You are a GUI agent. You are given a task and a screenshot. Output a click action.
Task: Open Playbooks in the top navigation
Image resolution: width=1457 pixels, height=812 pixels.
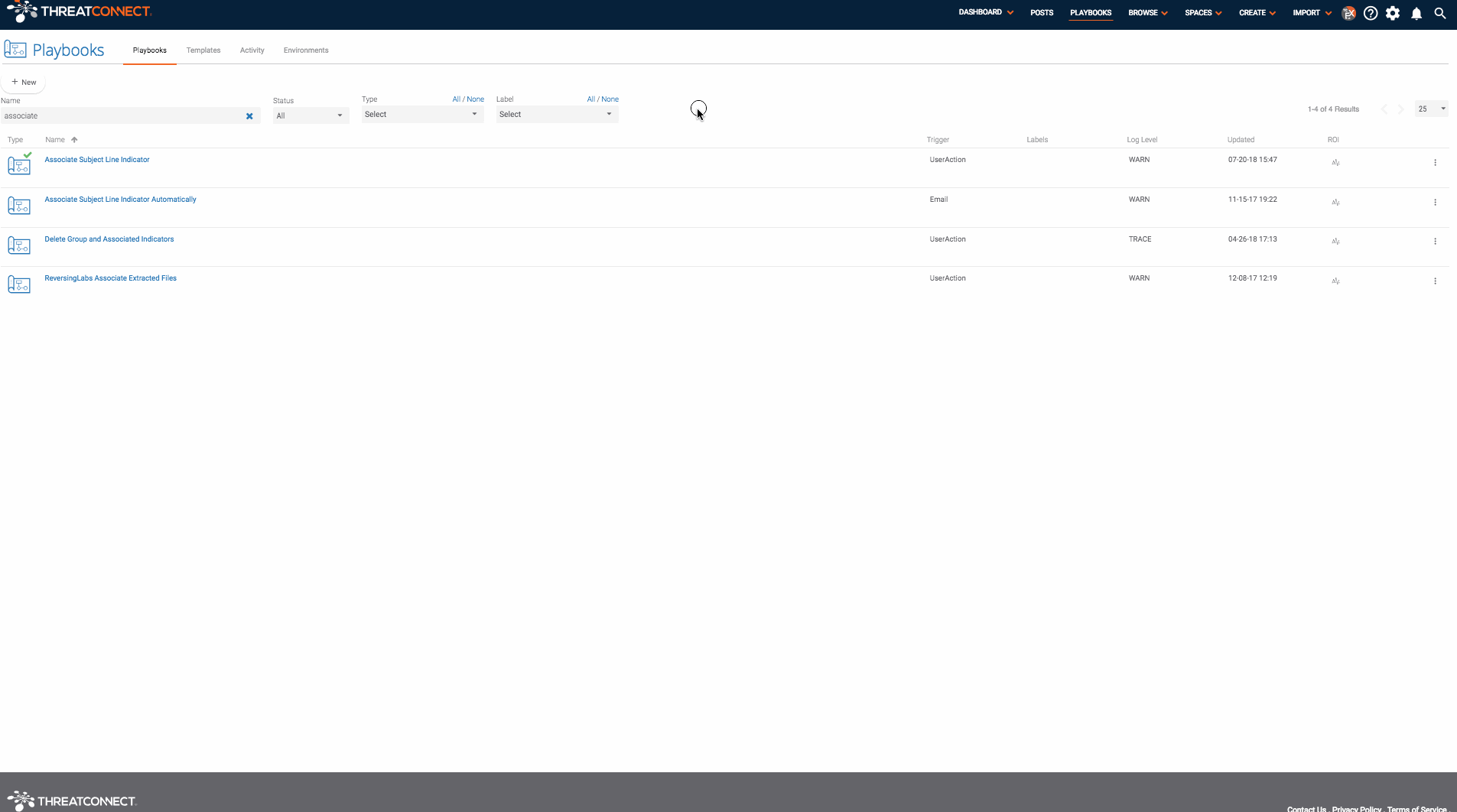(x=1091, y=13)
